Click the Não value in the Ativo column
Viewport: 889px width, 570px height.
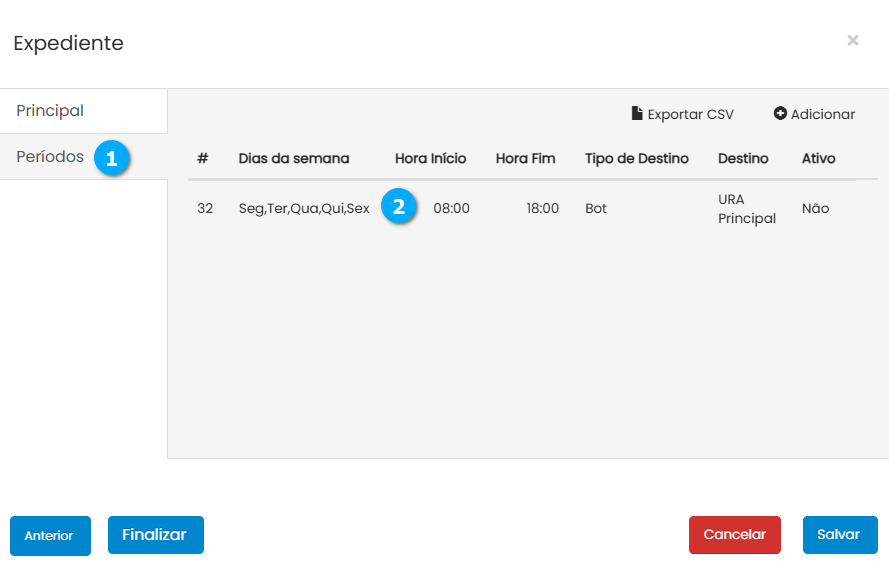815,209
